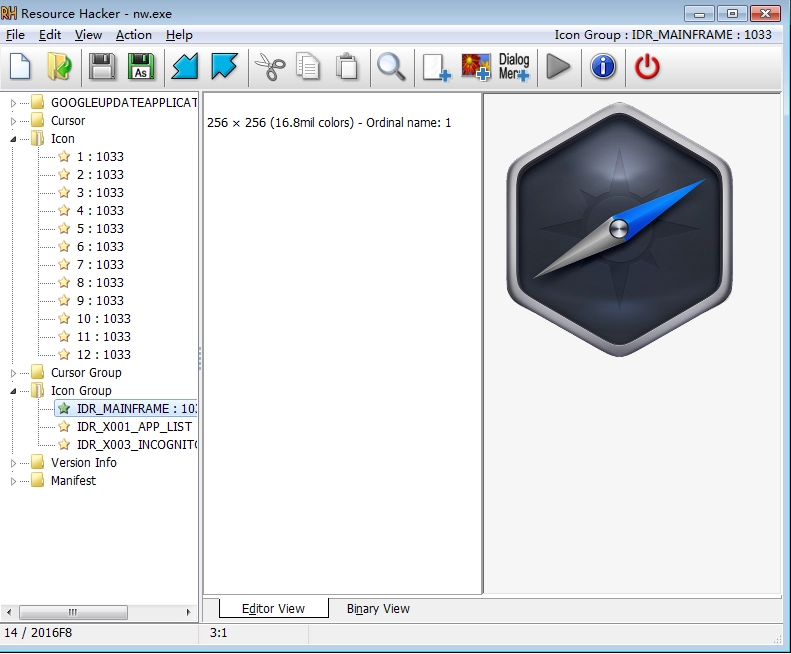Screen dimensions: 791x654
Task: Click the Save floppy disk icon
Action: tap(102, 67)
